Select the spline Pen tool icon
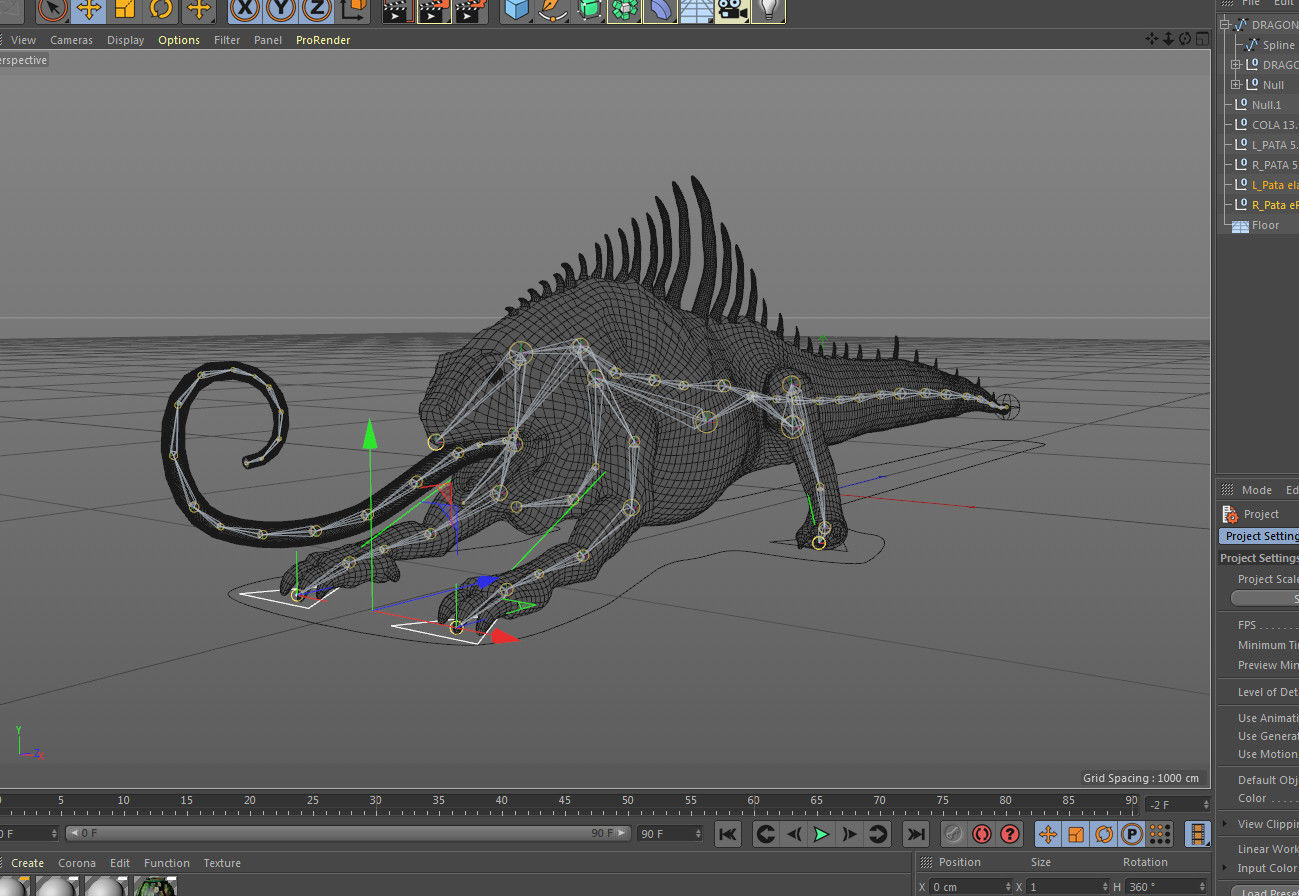Image resolution: width=1299 pixels, height=896 pixels. point(552,10)
